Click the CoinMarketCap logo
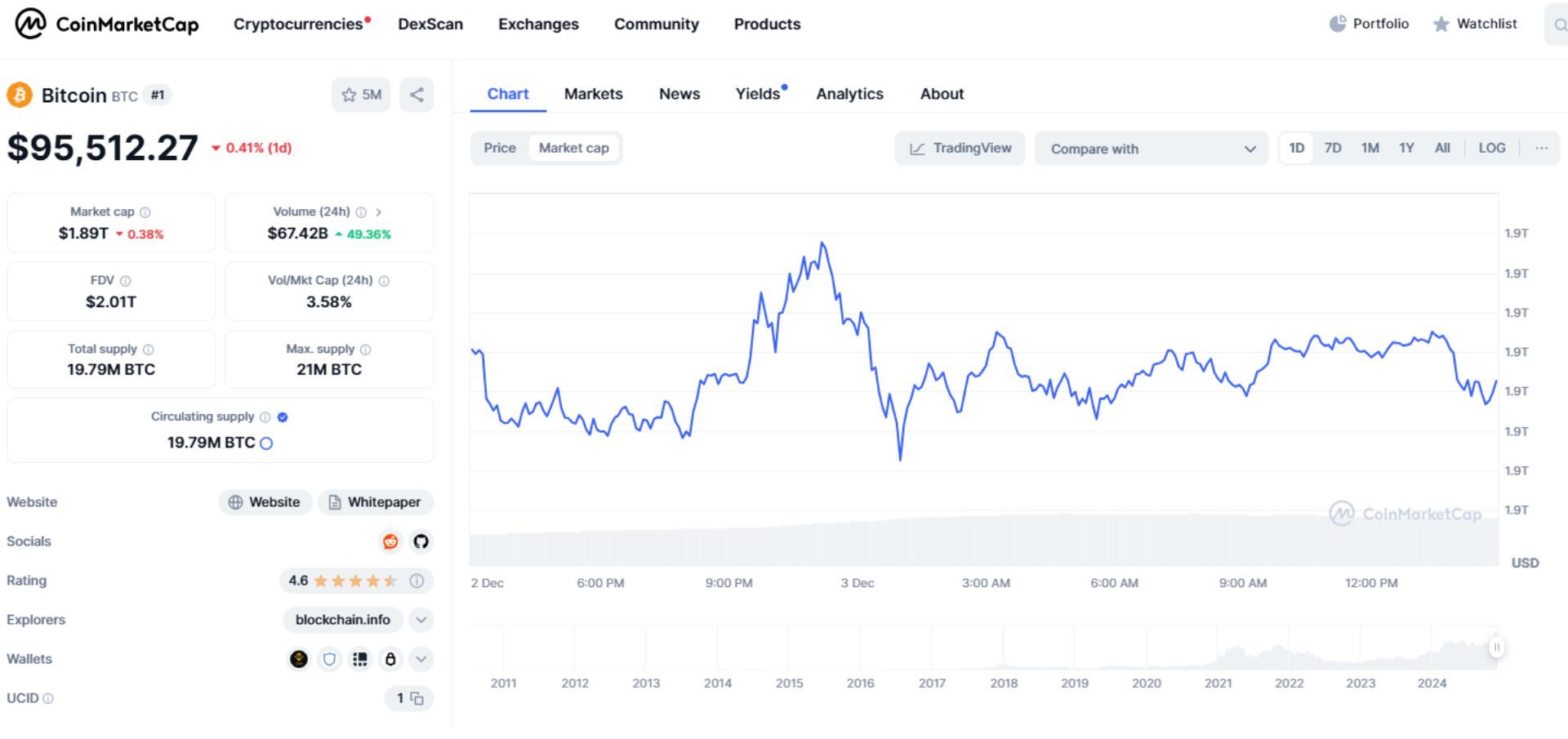The height and width of the screenshot is (739, 1568). click(107, 24)
